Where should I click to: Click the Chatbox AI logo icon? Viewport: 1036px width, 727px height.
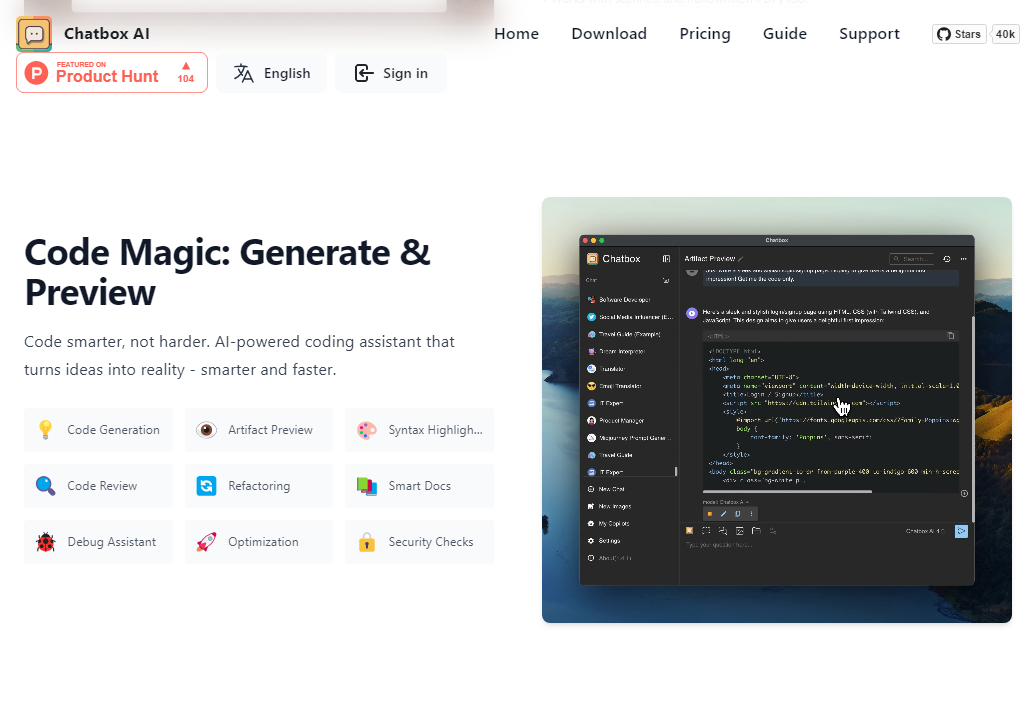click(x=34, y=34)
